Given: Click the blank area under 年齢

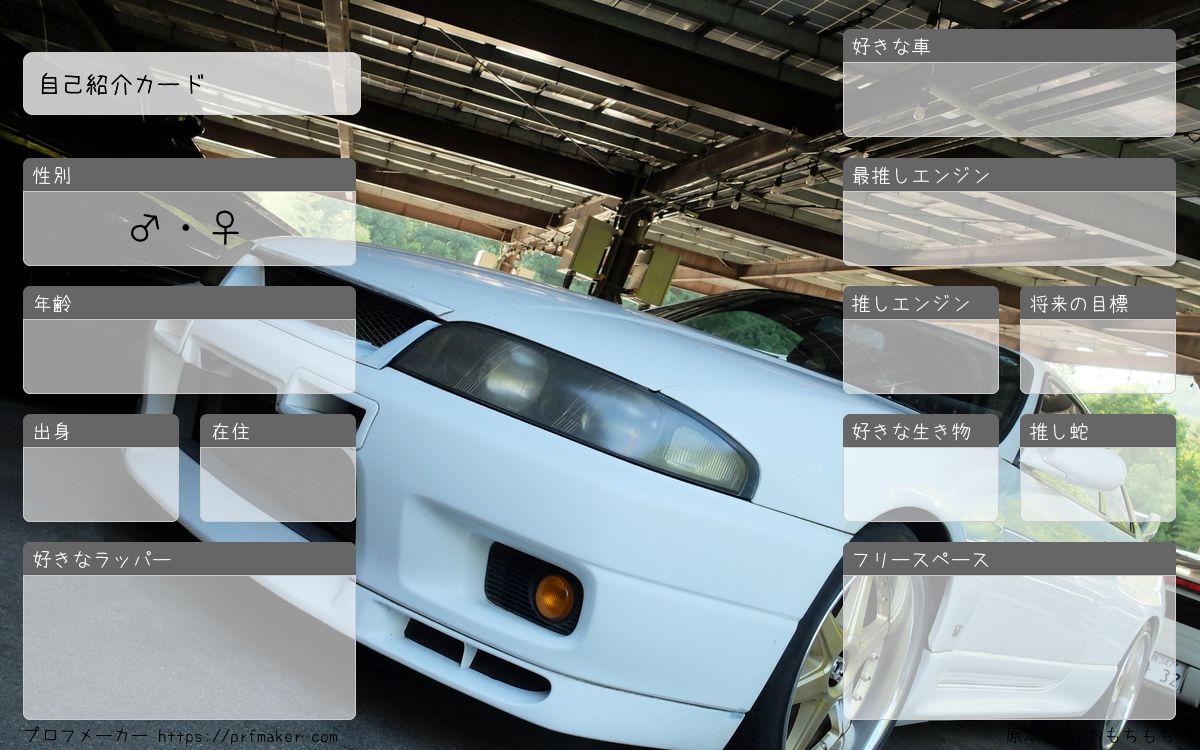Looking at the screenshot, I should coord(189,356).
